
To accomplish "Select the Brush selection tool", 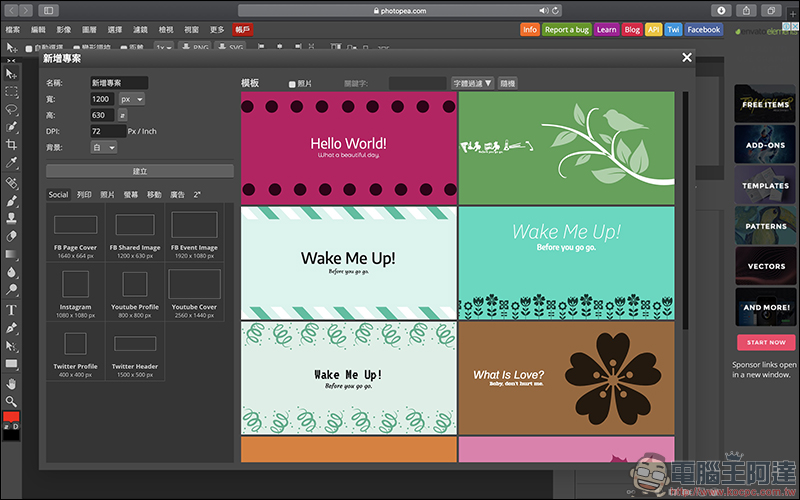I will [11, 127].
